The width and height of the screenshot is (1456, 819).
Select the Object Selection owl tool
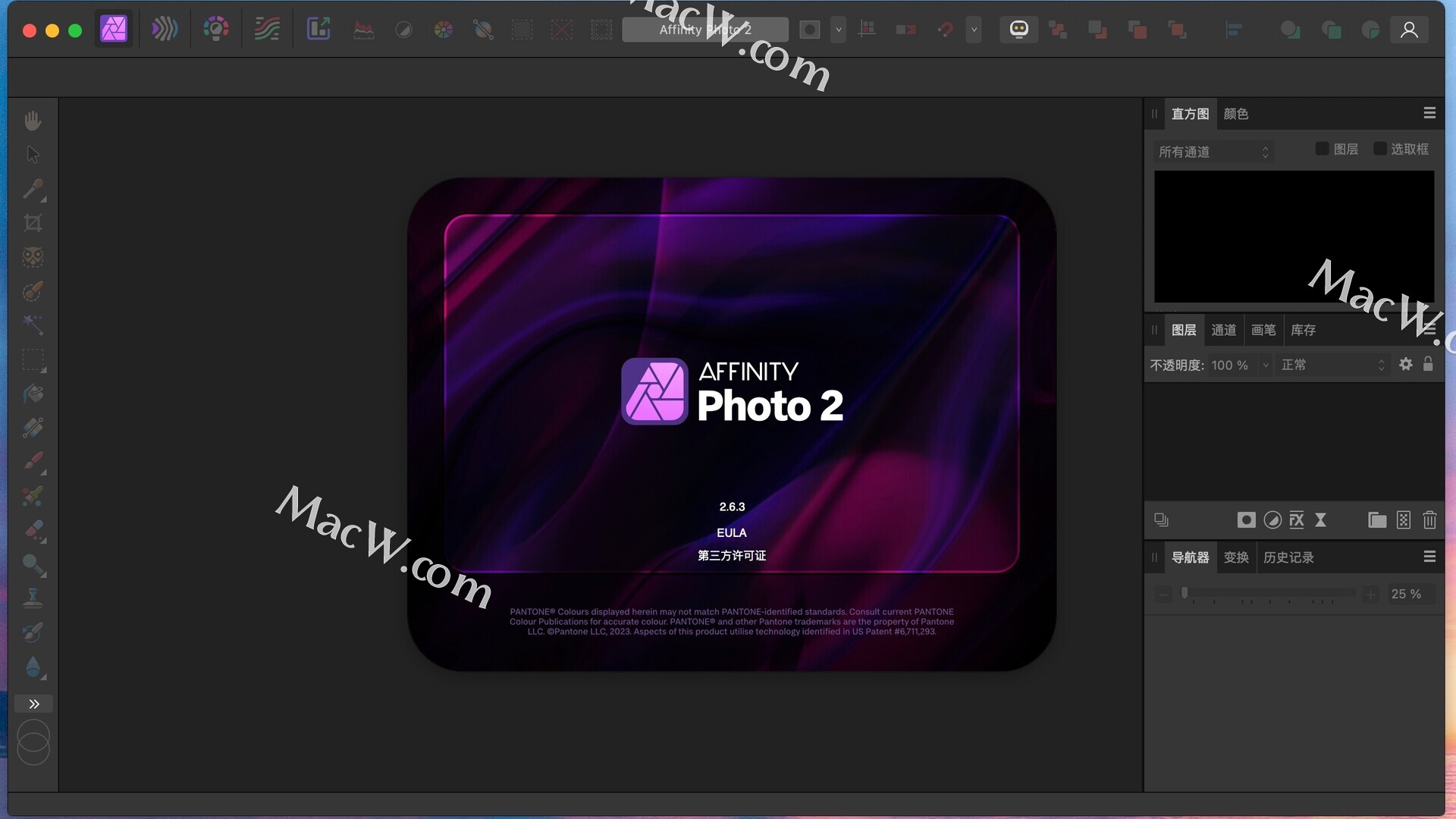[x=33, y=257]
